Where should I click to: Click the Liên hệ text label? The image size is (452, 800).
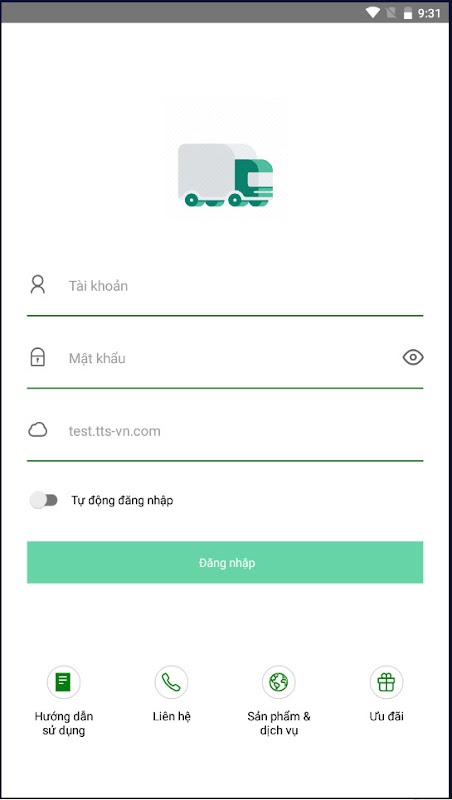(171, 716)
